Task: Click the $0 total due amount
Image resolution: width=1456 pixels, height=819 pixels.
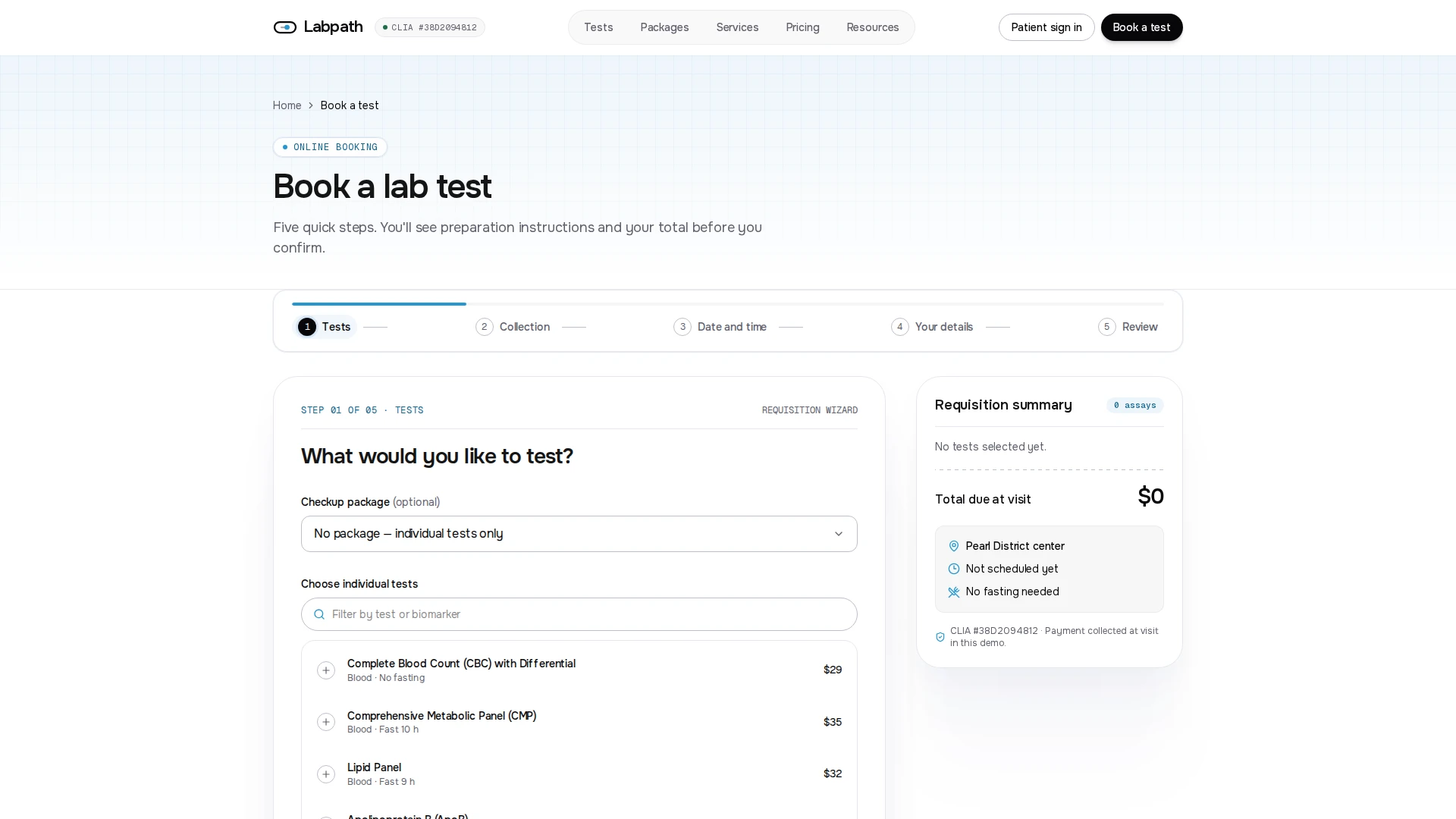Action: (x=1151, y=497)
